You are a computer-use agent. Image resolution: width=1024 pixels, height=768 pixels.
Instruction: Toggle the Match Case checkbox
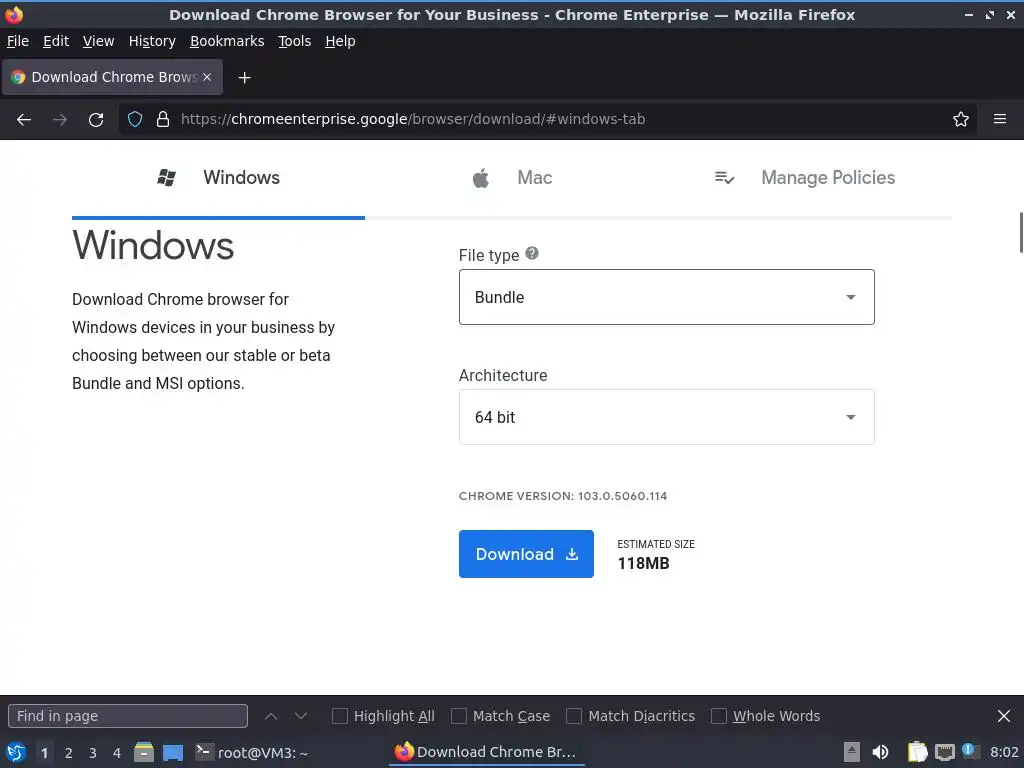click(459, 716)
